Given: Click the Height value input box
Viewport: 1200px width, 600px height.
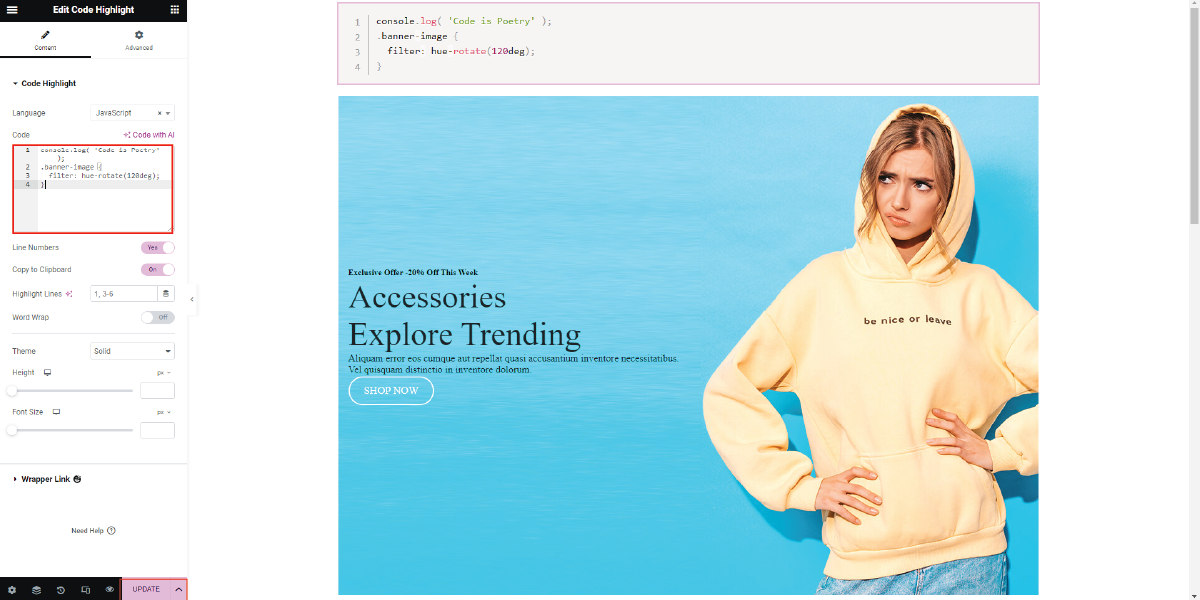Looking at the screenshot, I should [x=157, y=390].
